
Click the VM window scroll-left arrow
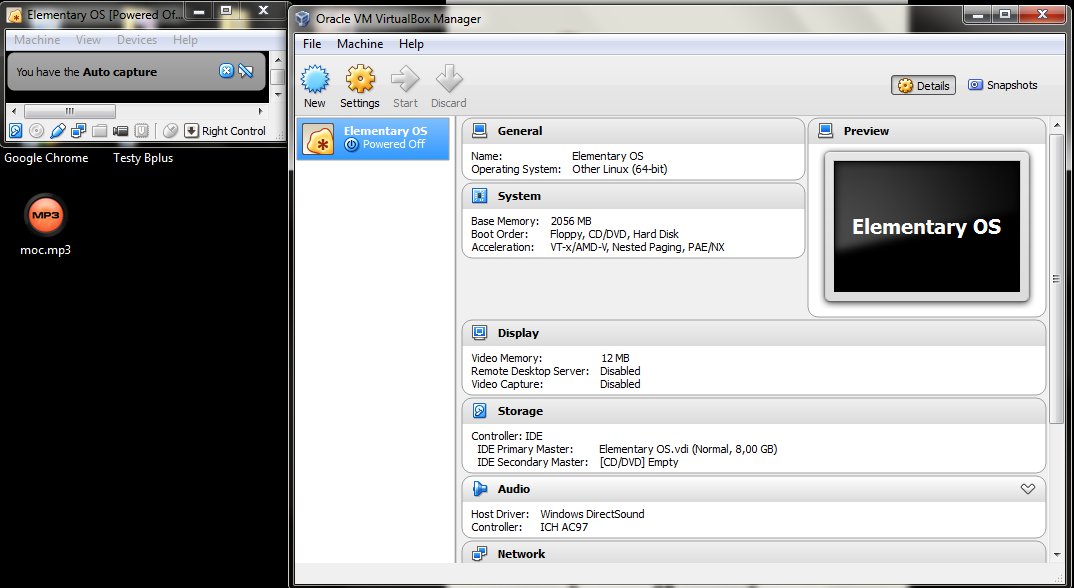tap(15, 111)
